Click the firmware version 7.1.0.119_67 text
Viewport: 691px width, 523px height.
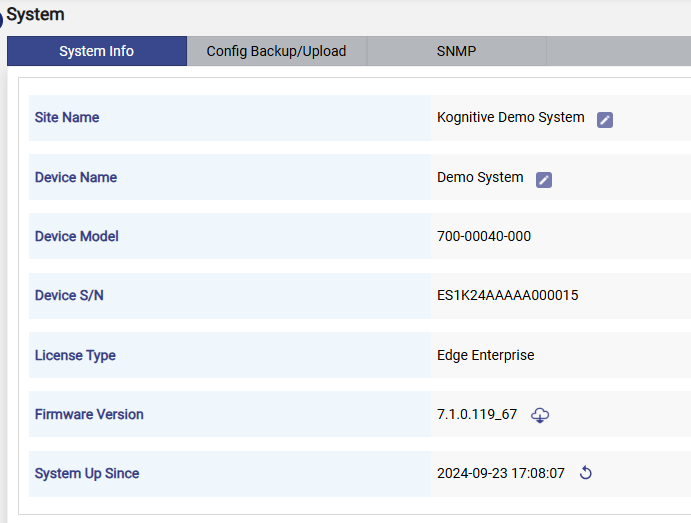(477, 414)
